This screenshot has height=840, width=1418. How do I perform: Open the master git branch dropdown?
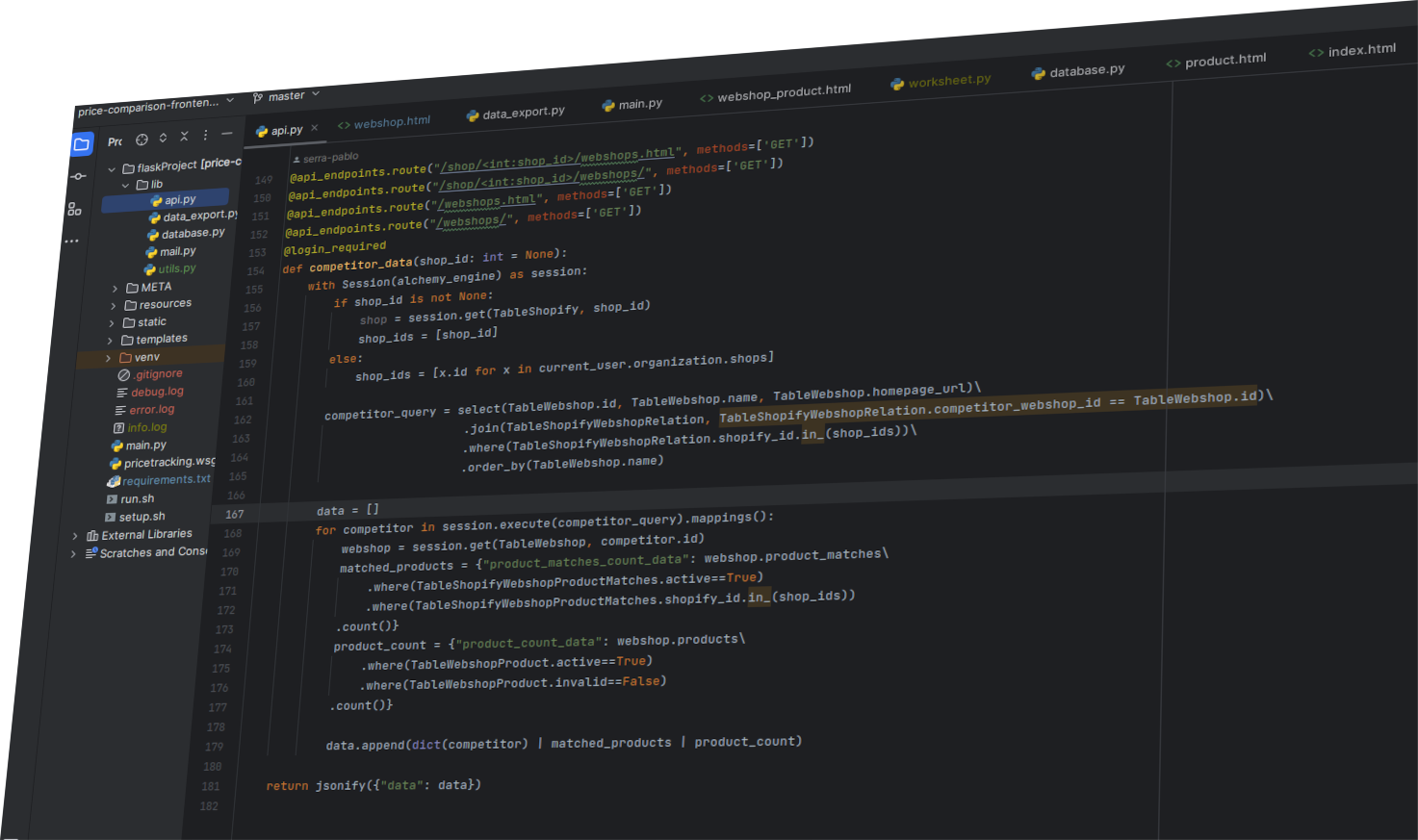pos(286,96)
